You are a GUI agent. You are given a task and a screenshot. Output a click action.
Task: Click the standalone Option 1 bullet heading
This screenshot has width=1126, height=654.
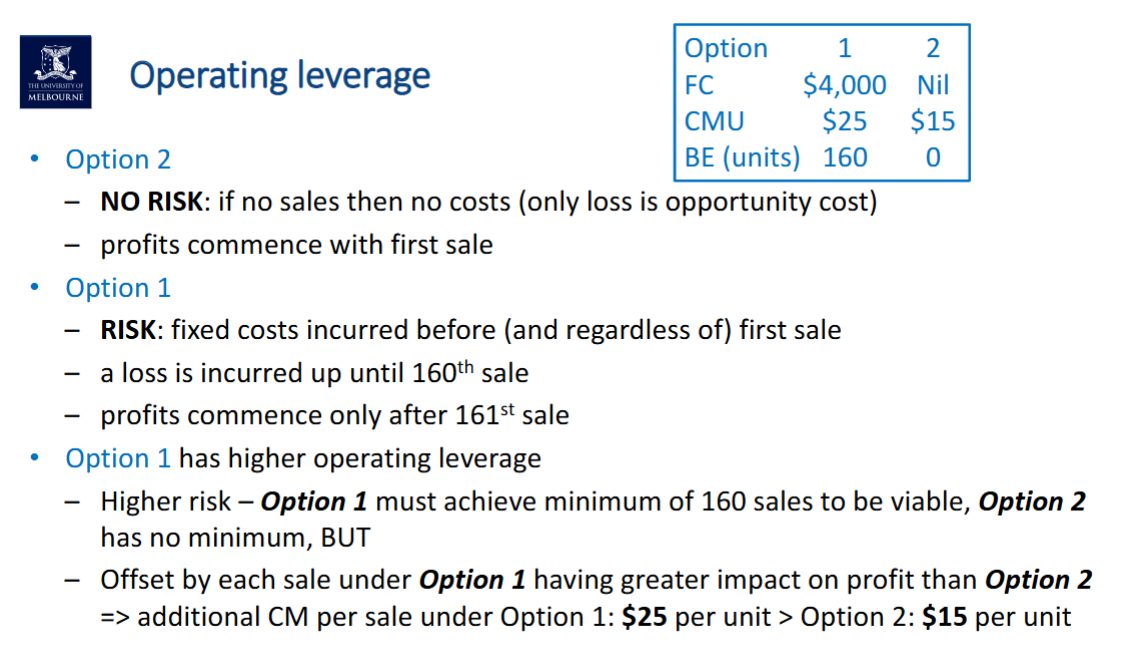pyautogui.click(x=118, y=288)
